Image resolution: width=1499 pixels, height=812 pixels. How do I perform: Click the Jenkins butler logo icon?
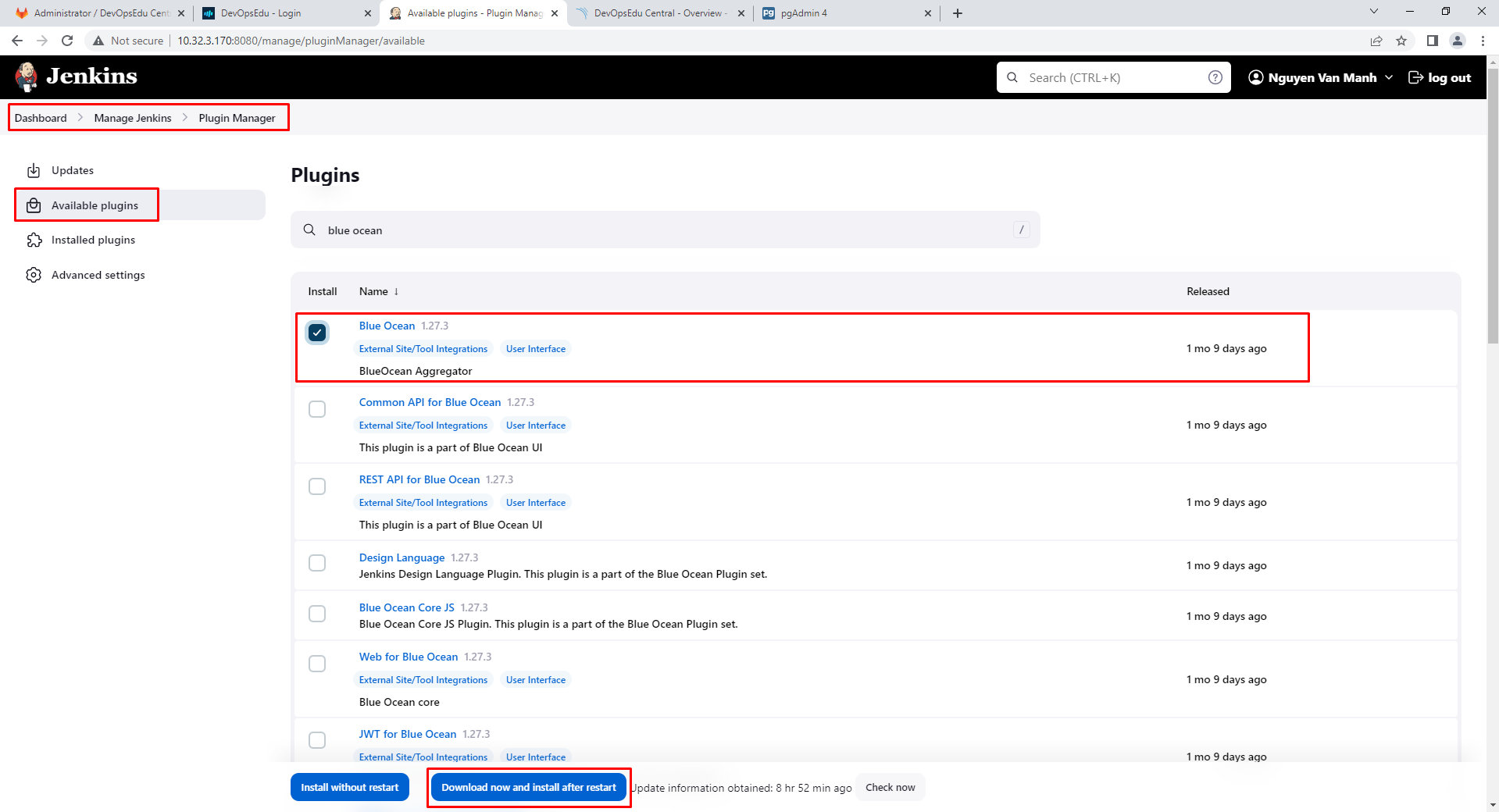27,77
